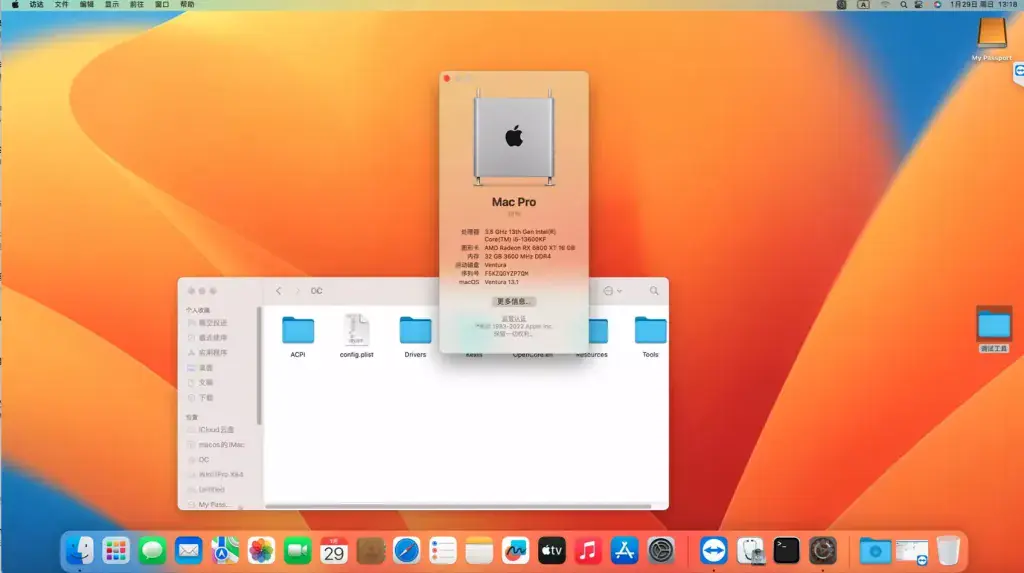This screenshot has width=1024, height=573.
Task: Click 更多信息 button in About This Mac
Action: pyautogui.click(x=513, y=301)
